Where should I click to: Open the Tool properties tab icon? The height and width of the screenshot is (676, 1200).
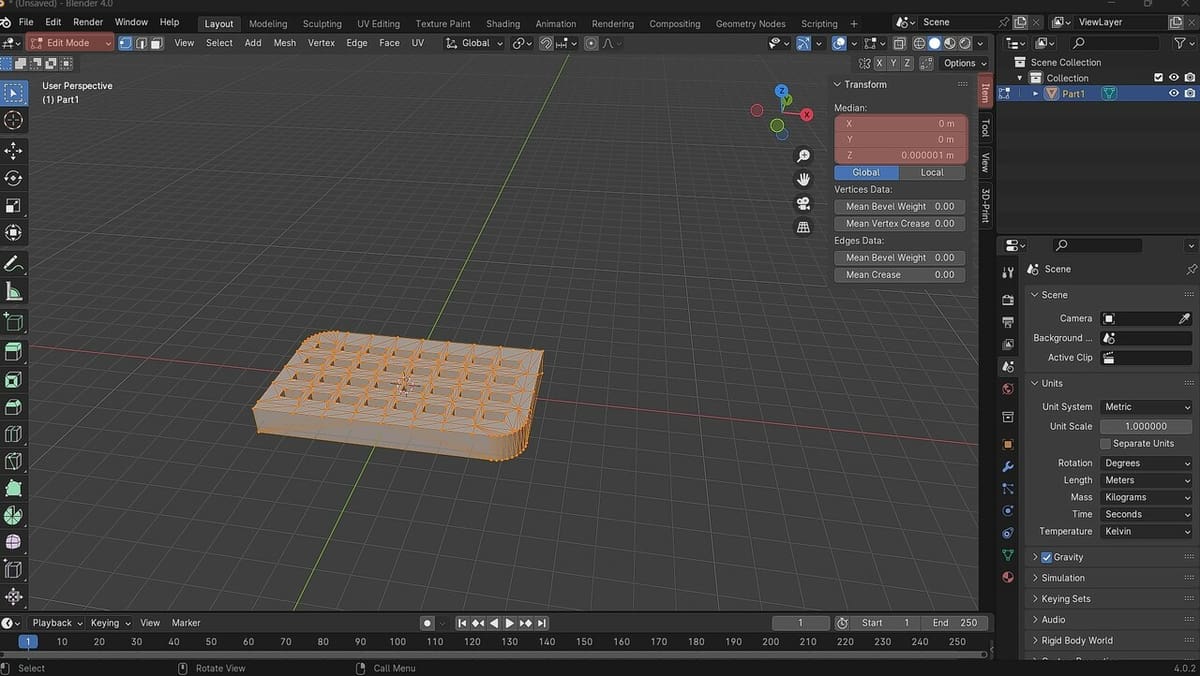(x=1008, y=273)
